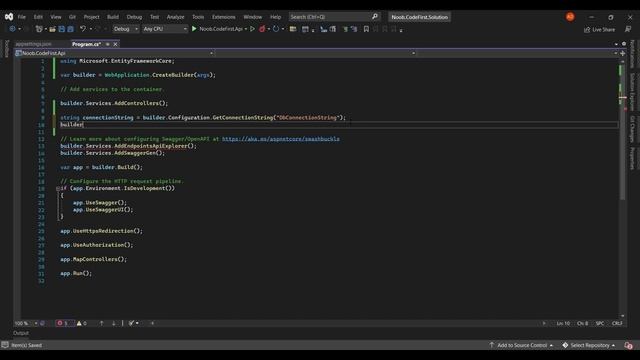Click the code cleanup broom icon
This screenshot has width=640, height=360.
(x=131, y=323)
